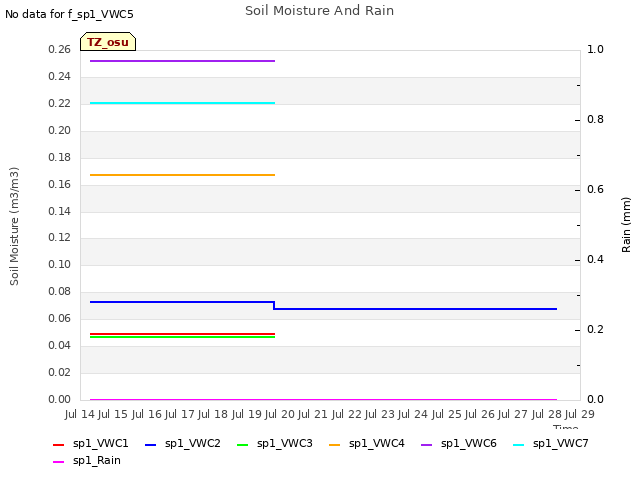
Task: Click the sp1_Rain magenta legend swatch
Action: point(58,462)
